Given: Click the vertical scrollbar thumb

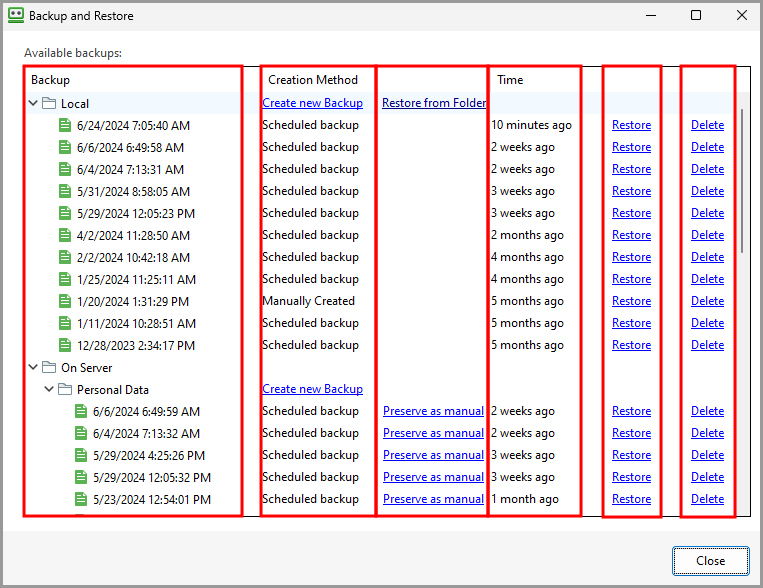Looking at the screenshot, I should (x=742, y=181).
